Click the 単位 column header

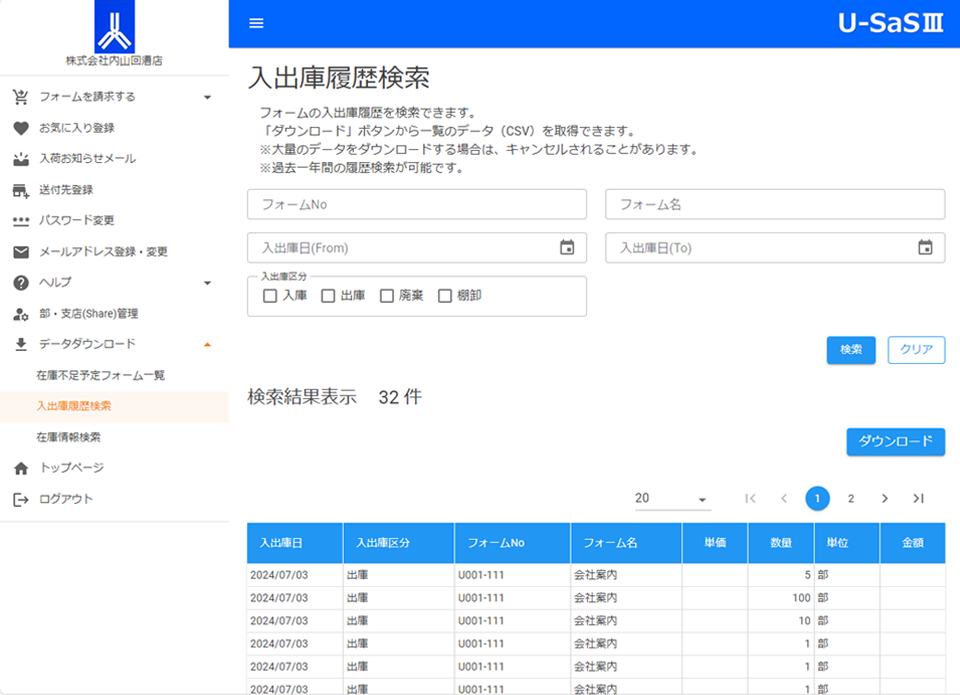point(847,543)
